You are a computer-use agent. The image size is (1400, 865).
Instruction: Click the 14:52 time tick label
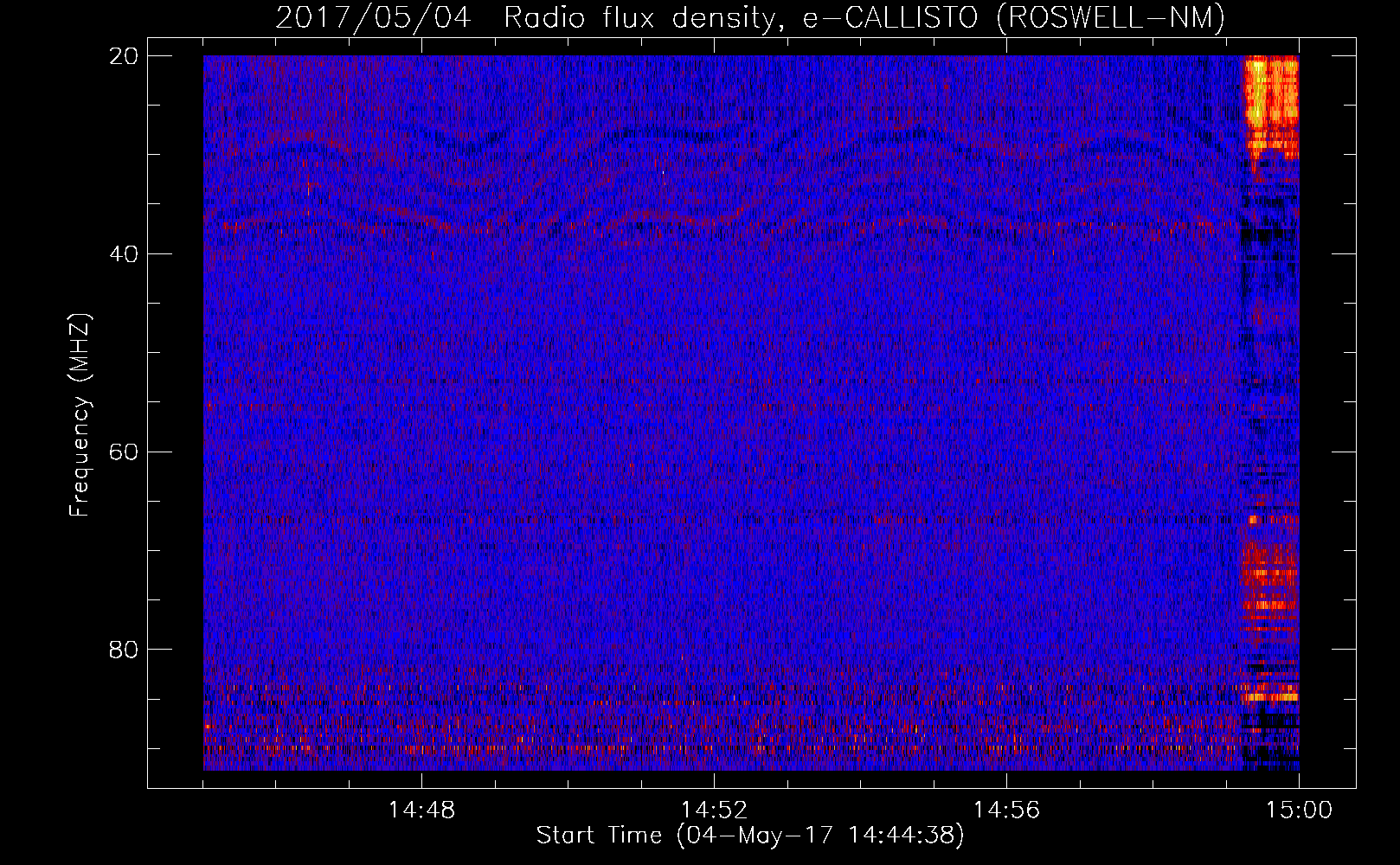(714, 811)
